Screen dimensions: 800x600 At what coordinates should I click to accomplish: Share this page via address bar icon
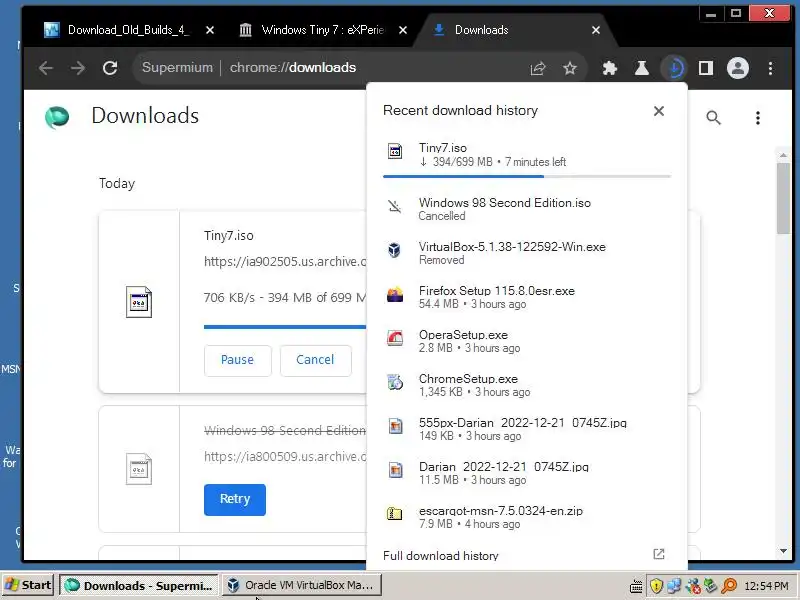(538, 68)
